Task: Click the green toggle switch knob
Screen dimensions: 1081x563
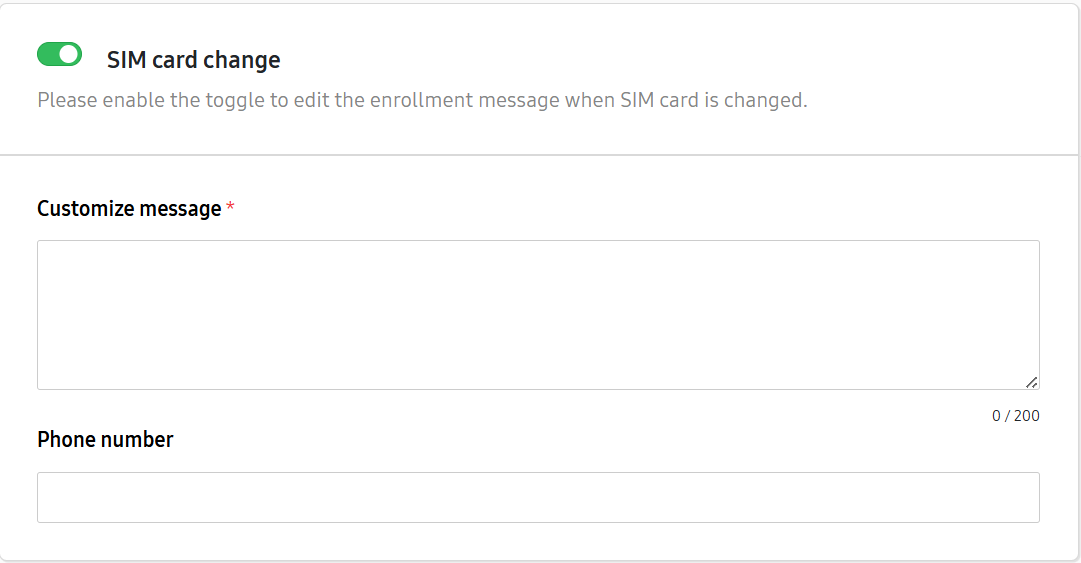Action: click(69, 54)
